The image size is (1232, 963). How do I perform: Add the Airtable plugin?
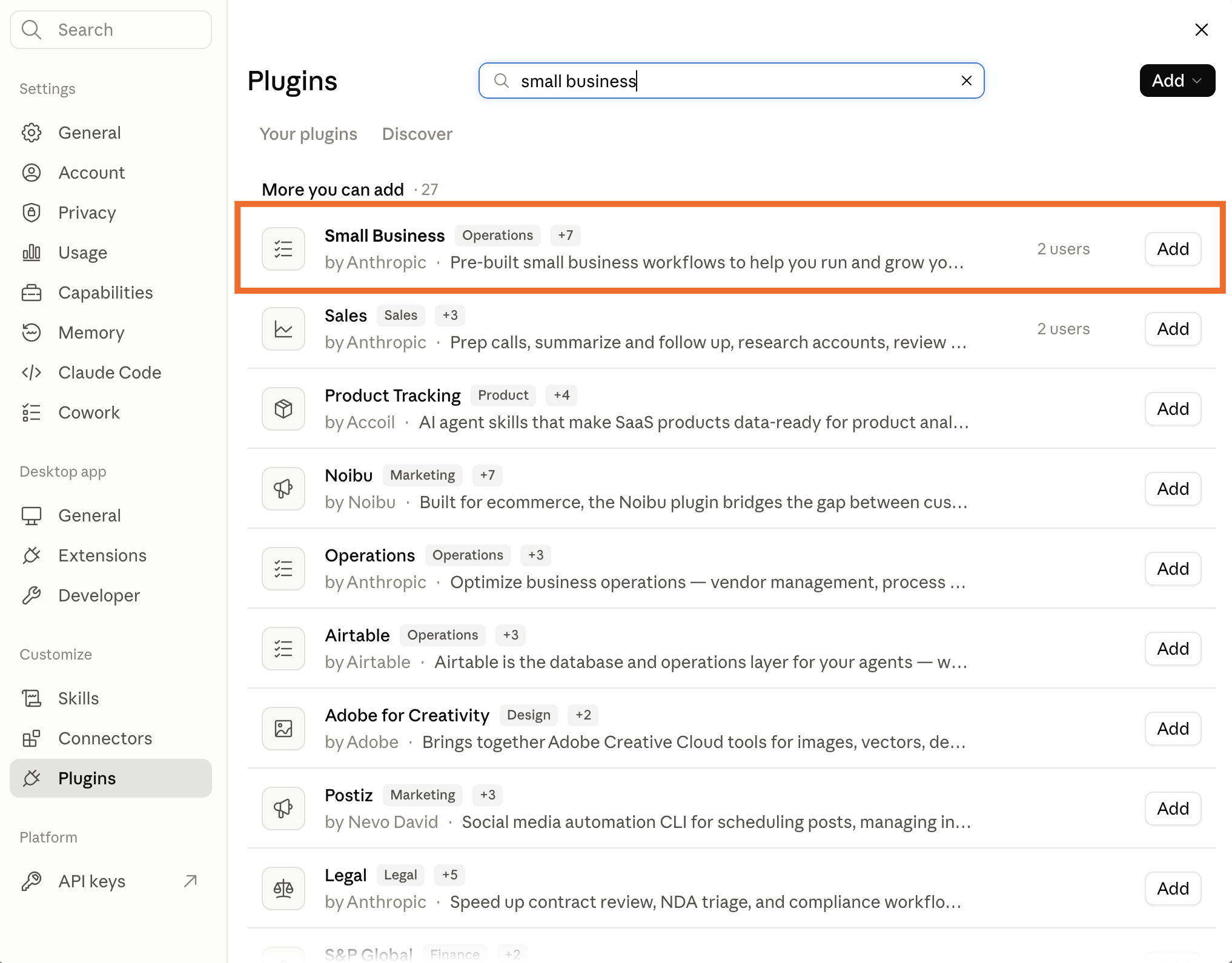pyautogui.click(x=1173, y=649)
